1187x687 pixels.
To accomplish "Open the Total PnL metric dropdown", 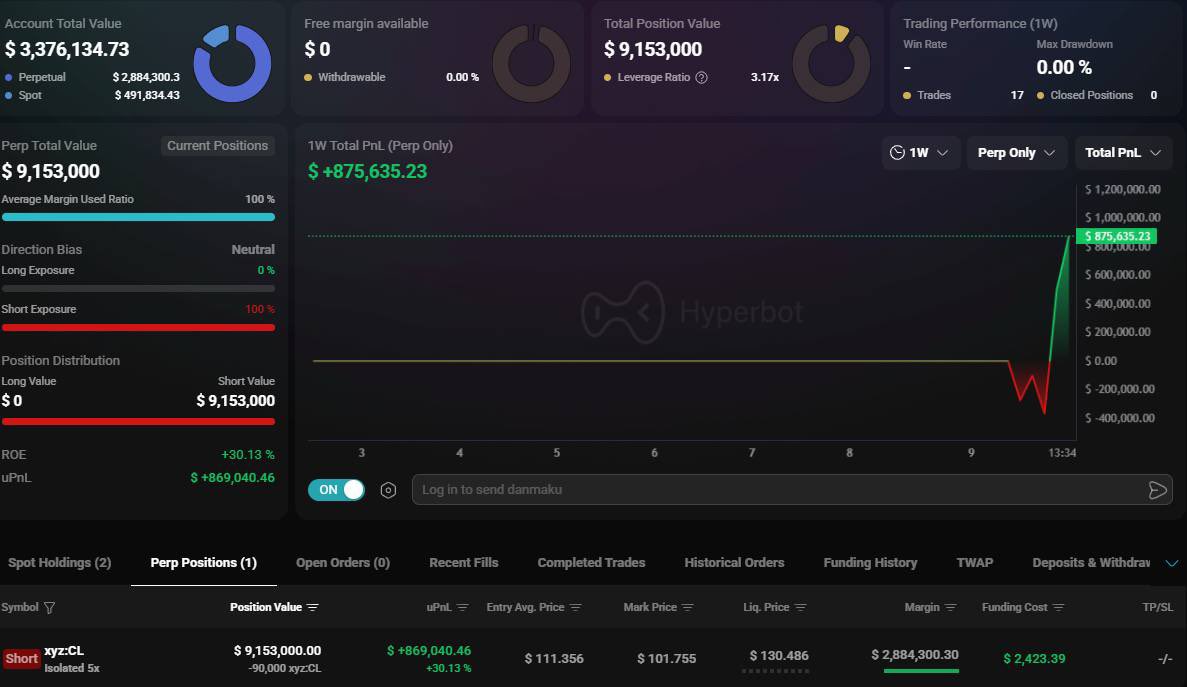I will [1123, 153].
